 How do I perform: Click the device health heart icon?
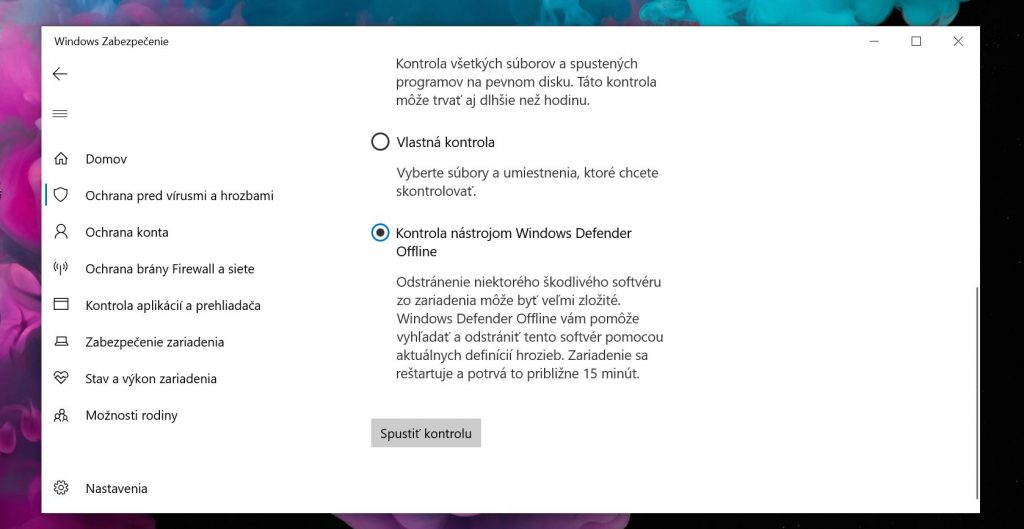[x=61, y=377]
